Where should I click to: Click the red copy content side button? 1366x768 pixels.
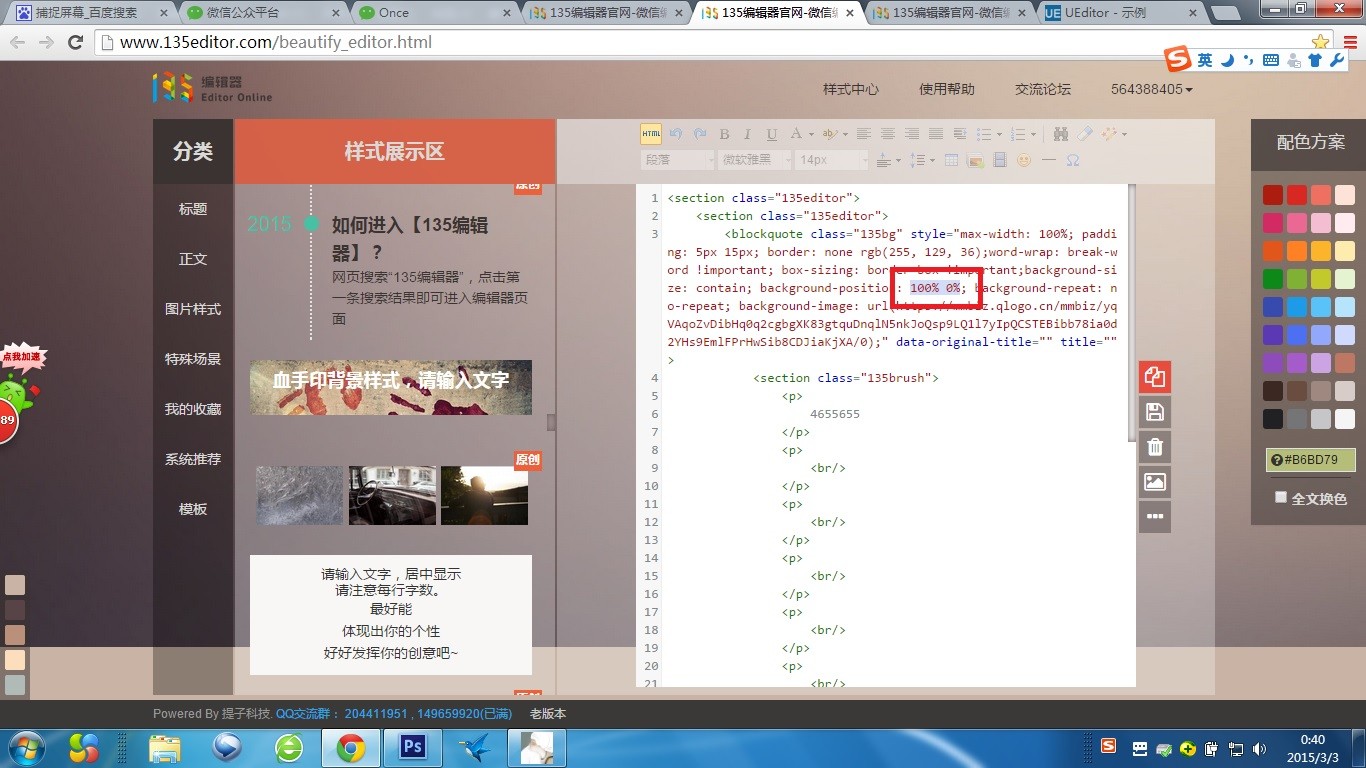1154,377
